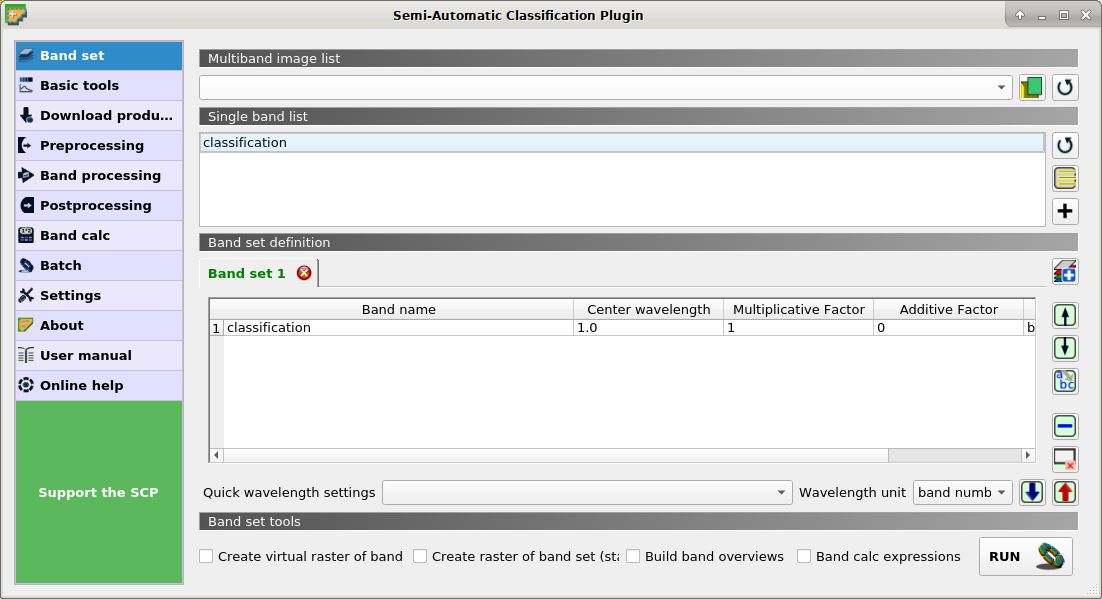The width and height of the screenshot is (1102, 599).
Task: Minimize the plugin window
Action: click(1042, 15)
